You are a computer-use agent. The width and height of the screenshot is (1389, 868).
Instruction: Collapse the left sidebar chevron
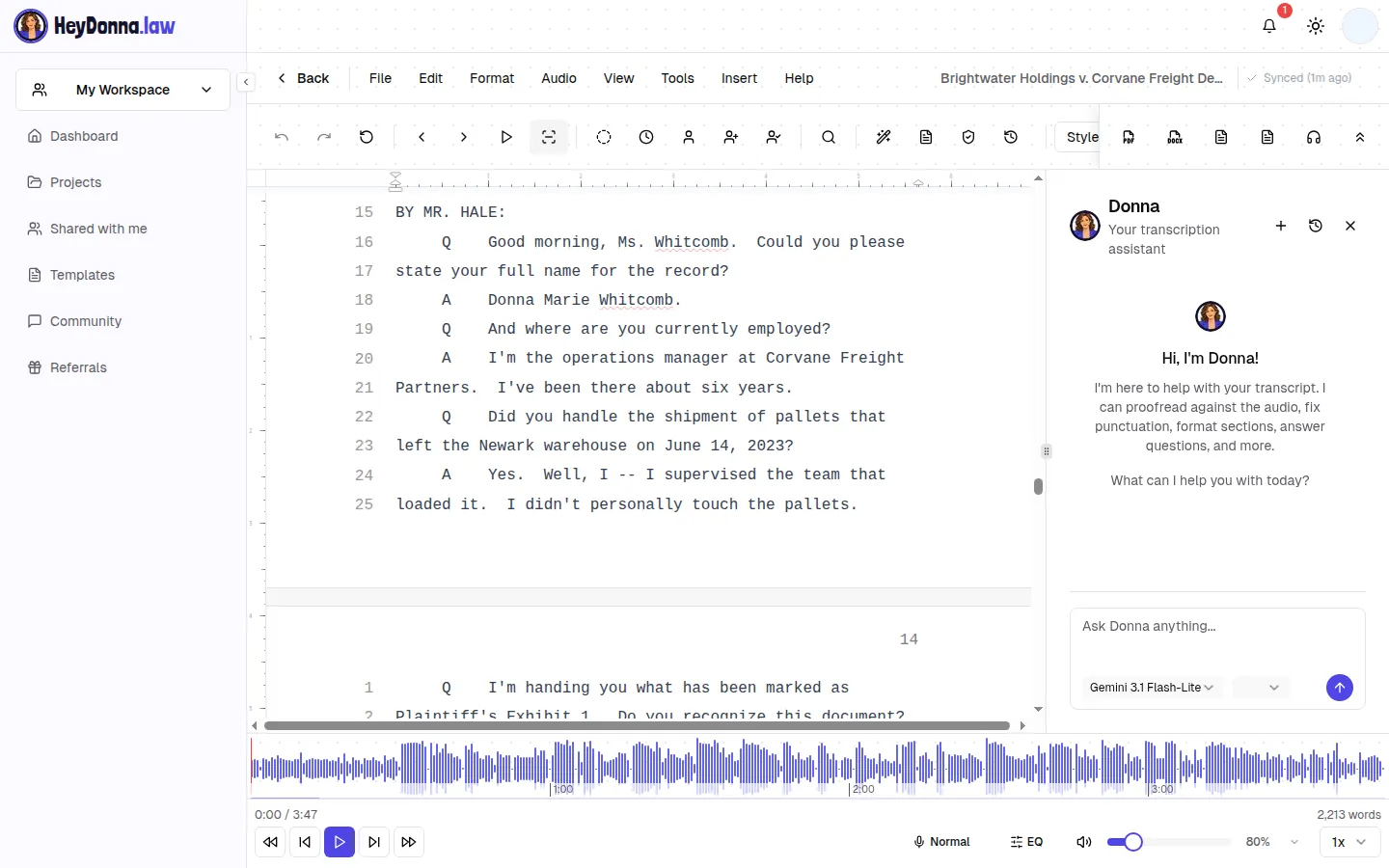246,82
